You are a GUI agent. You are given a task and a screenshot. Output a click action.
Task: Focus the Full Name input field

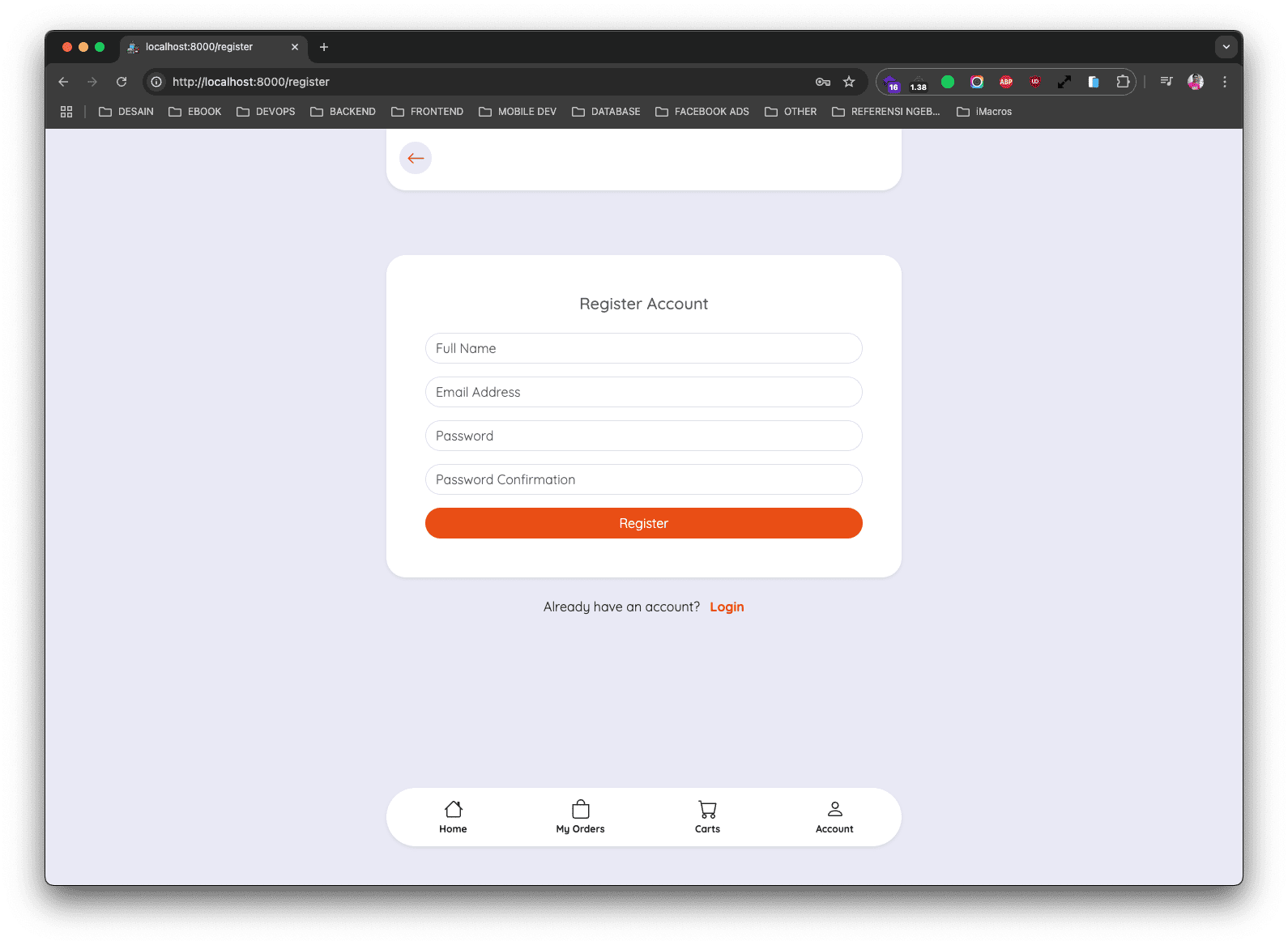point(643,348)
